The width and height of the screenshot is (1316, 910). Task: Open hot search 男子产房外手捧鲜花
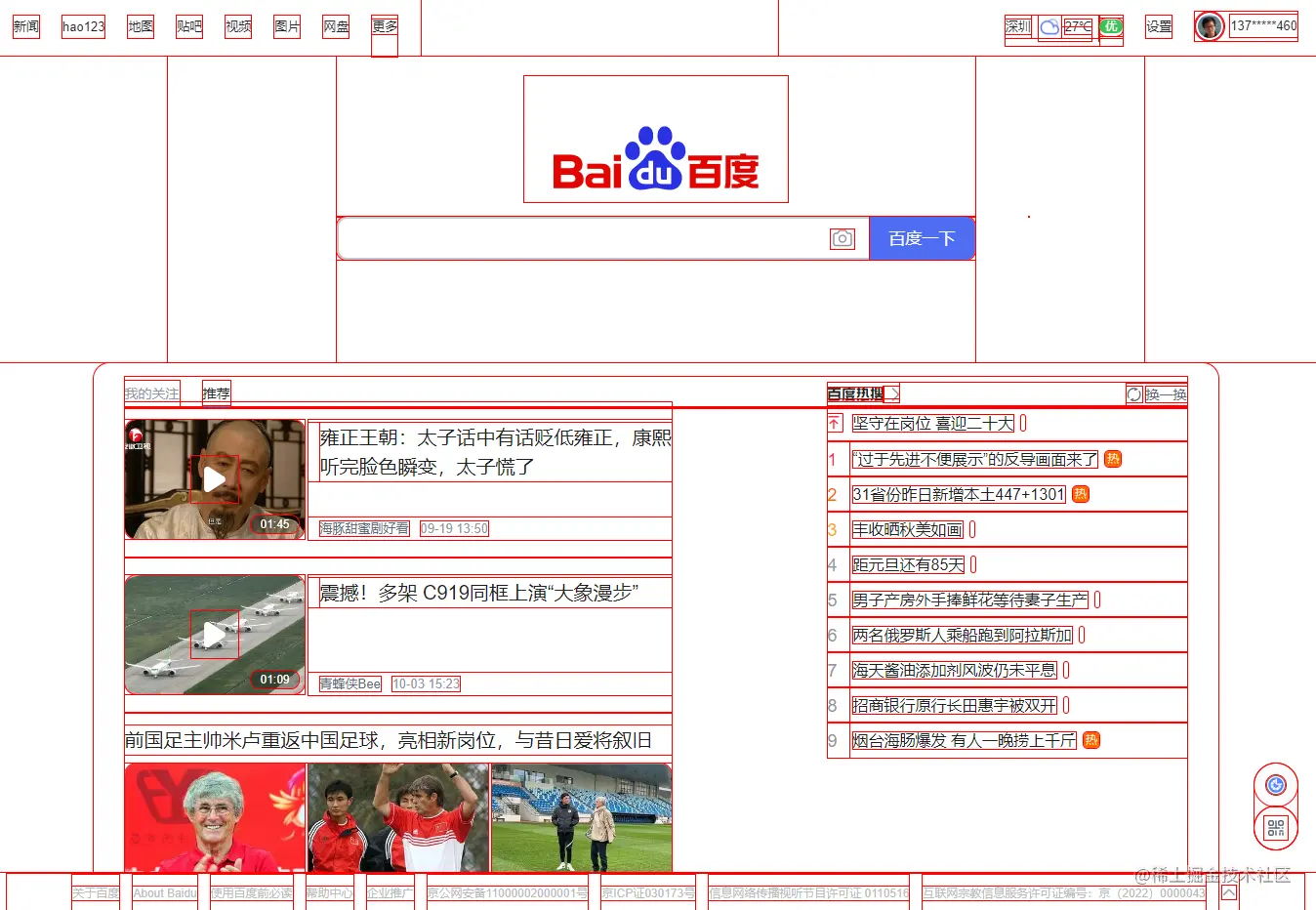point(969,600)
